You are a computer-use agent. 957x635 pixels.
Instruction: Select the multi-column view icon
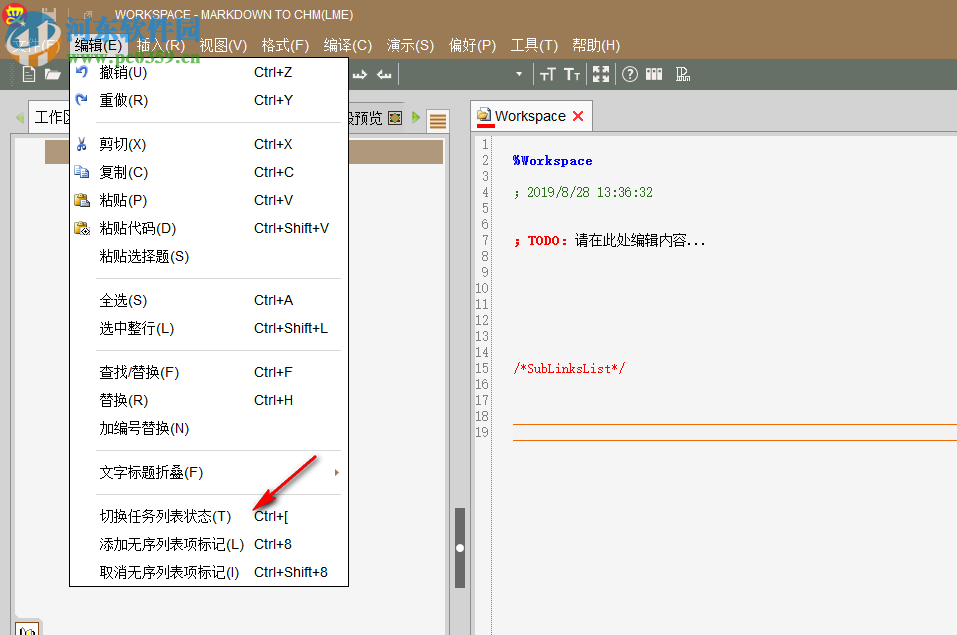[653, 73]
